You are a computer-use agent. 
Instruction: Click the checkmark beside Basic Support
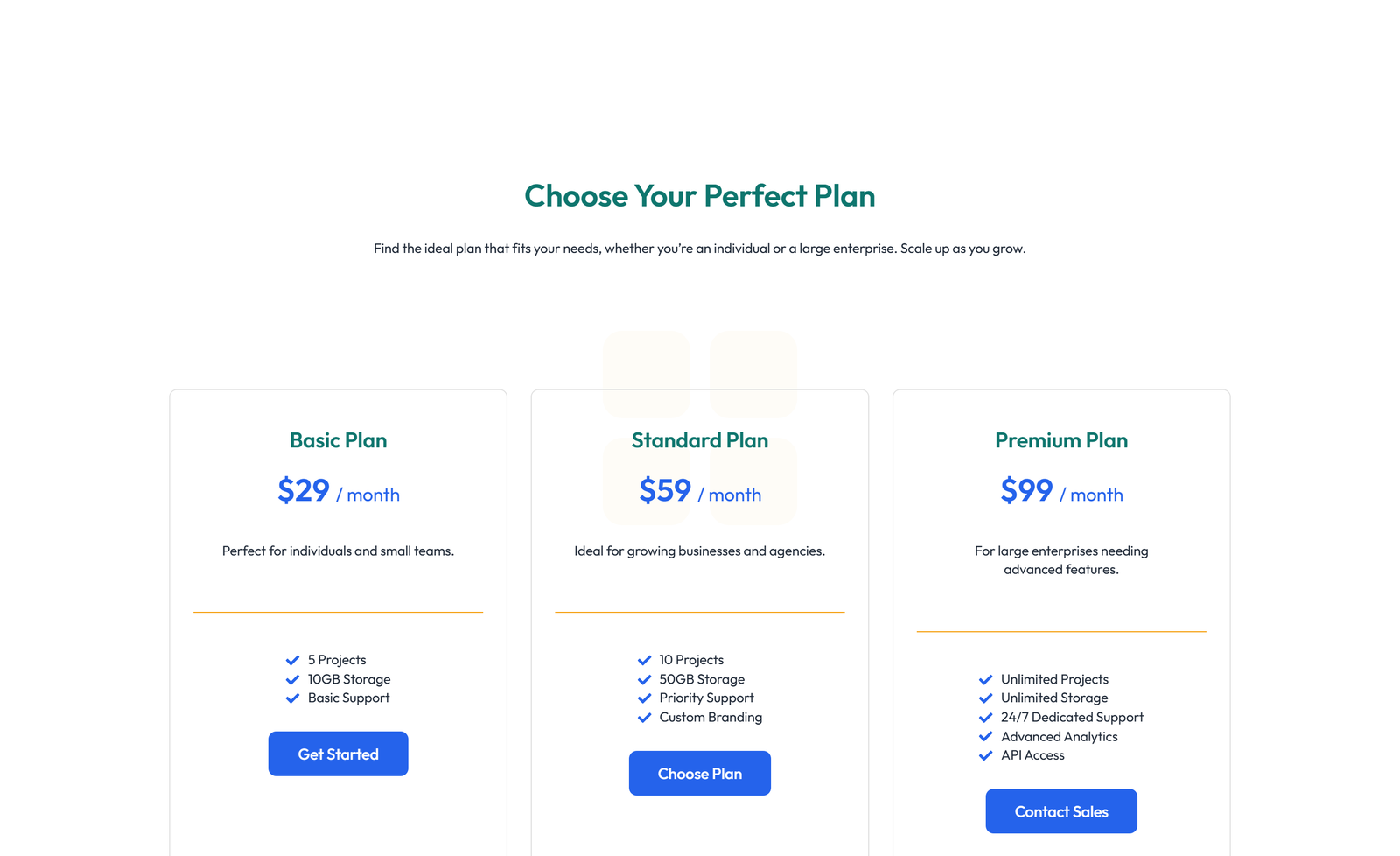293,698
